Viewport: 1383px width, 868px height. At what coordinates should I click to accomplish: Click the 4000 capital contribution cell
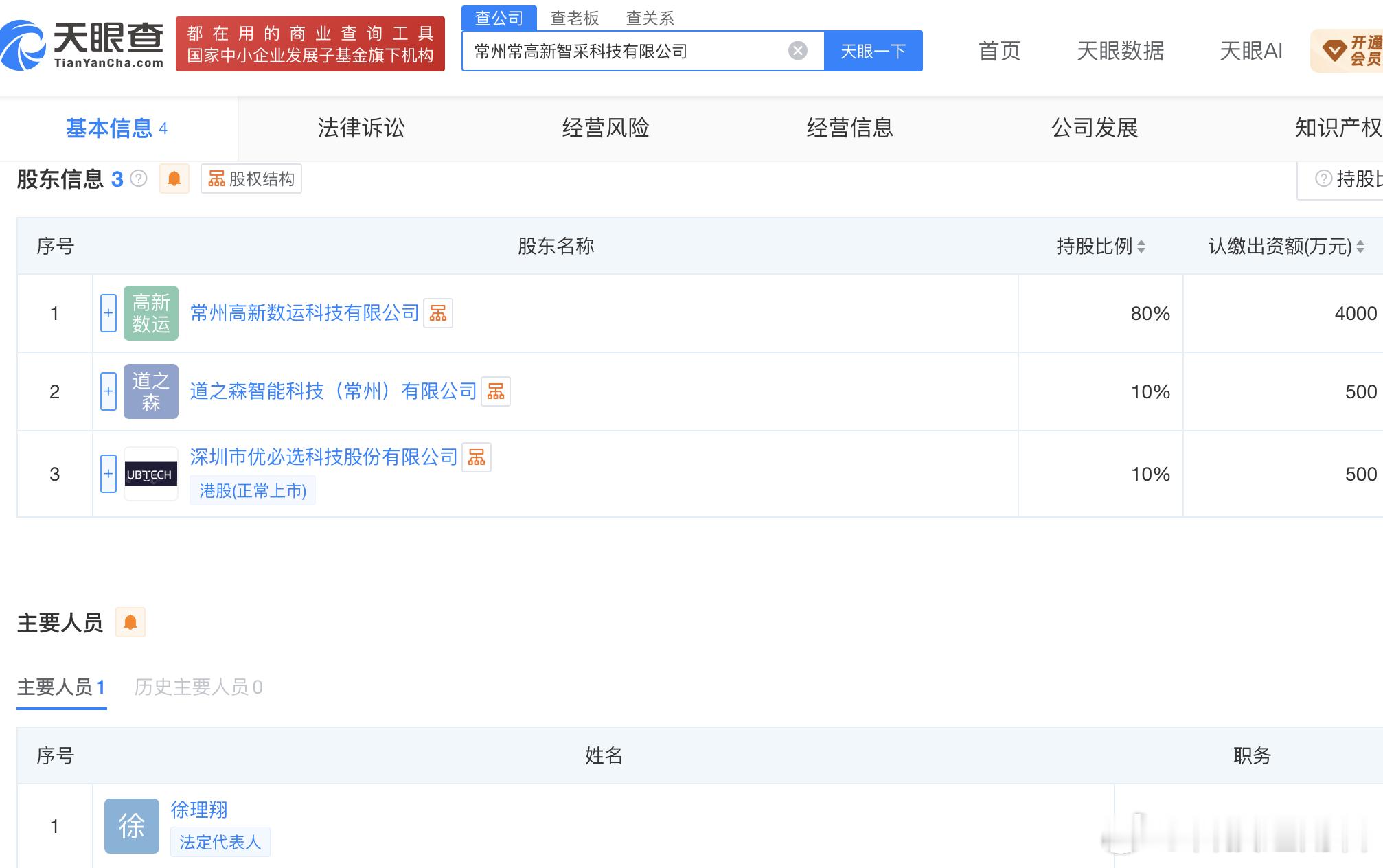point(1283,314)
